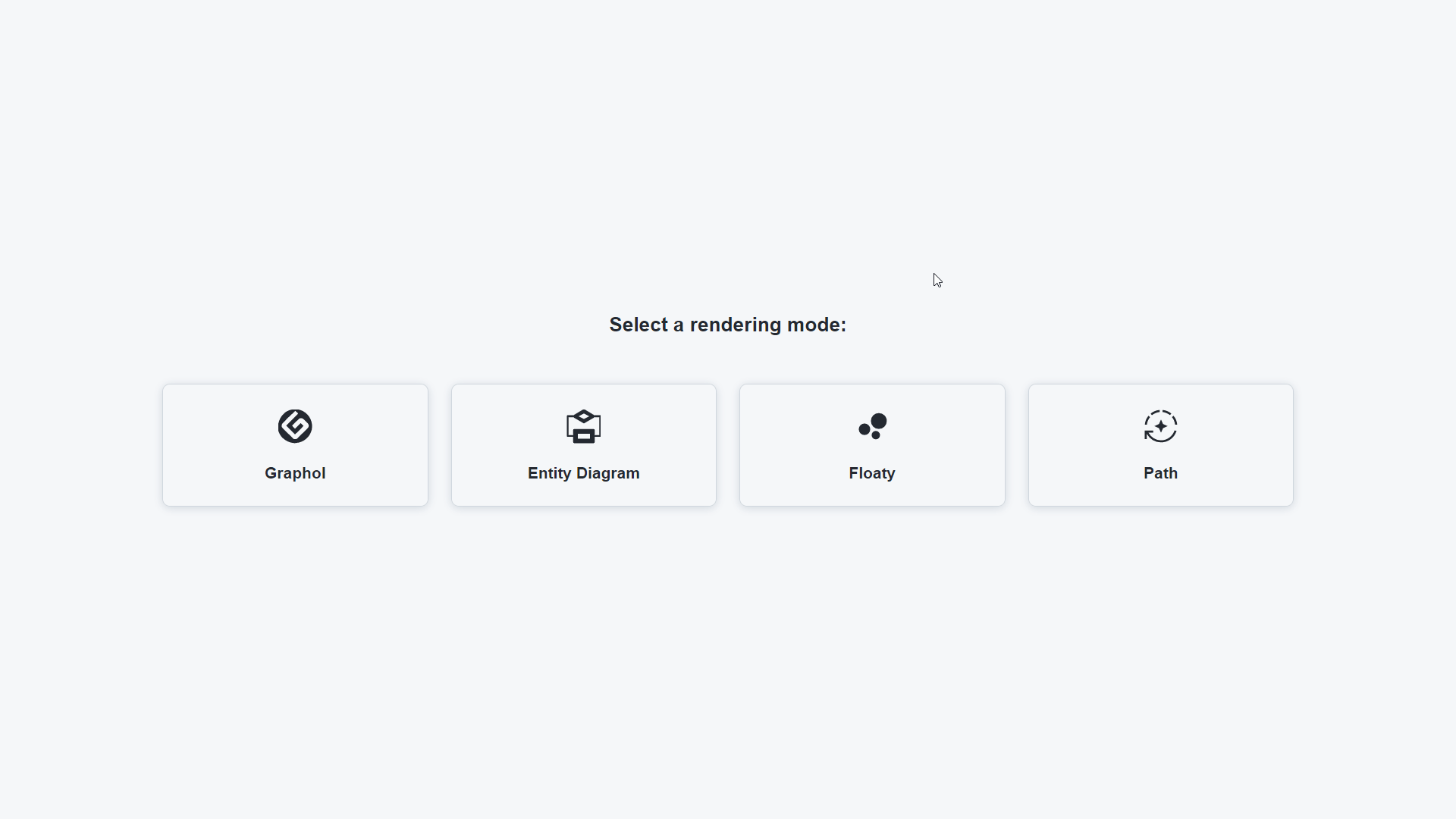Click the Path dashed-circle sparkle icon
1456x819 pixels.
[x=1160, y=426]
